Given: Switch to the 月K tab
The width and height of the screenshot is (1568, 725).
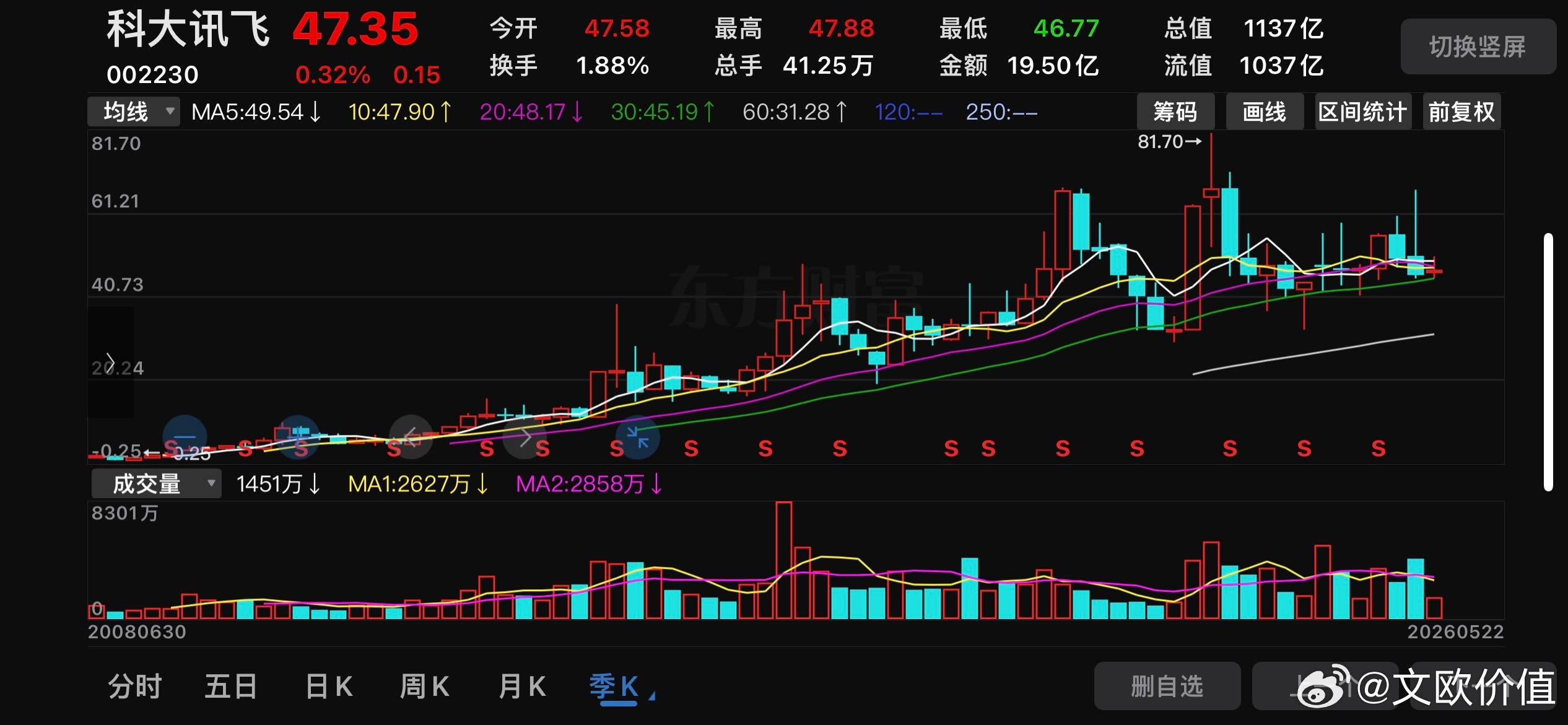Looking at the screenshot, I should click(x=522, y=687).
